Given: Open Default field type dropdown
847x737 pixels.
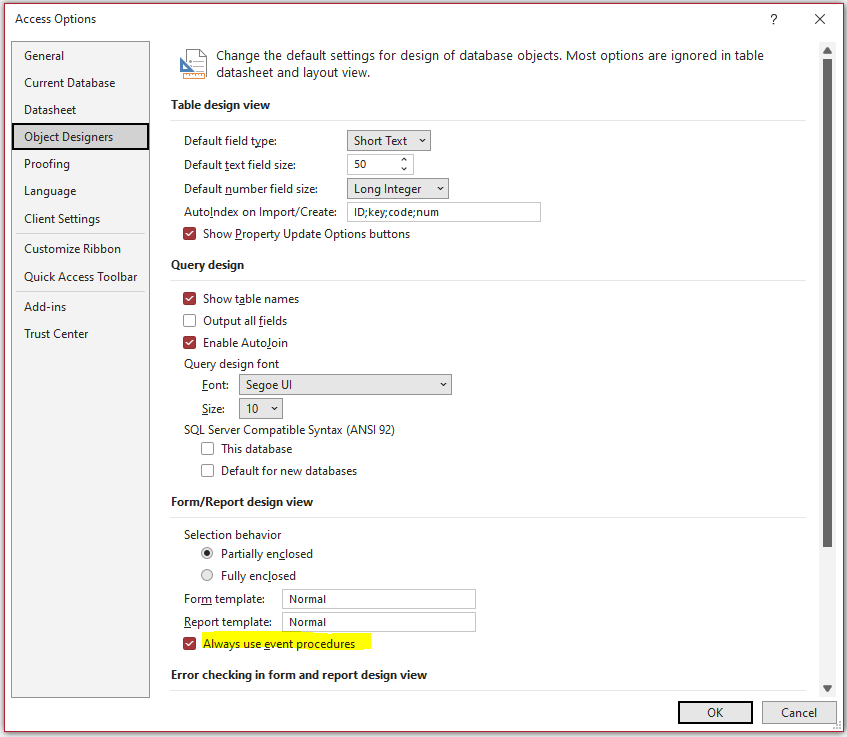Looking at the screenshot, I should click(x=389, y=141).
